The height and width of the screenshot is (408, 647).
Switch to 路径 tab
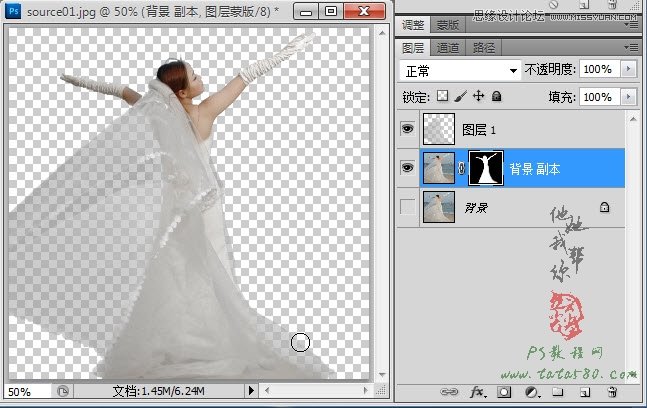pos(484,48)
